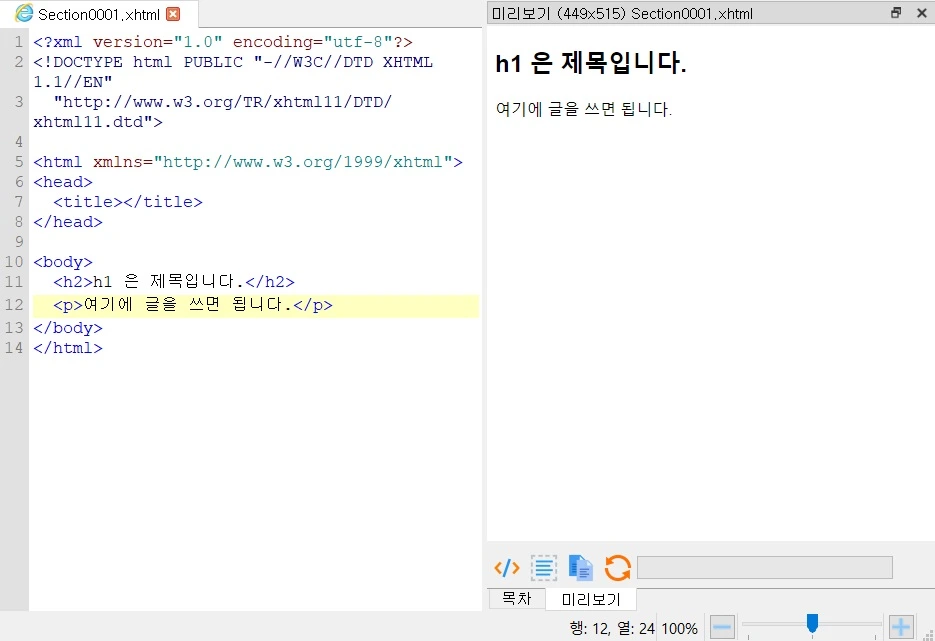
Task: Click the html xmlns line in code
Action: pyautogui.click(x=247, y=162)
